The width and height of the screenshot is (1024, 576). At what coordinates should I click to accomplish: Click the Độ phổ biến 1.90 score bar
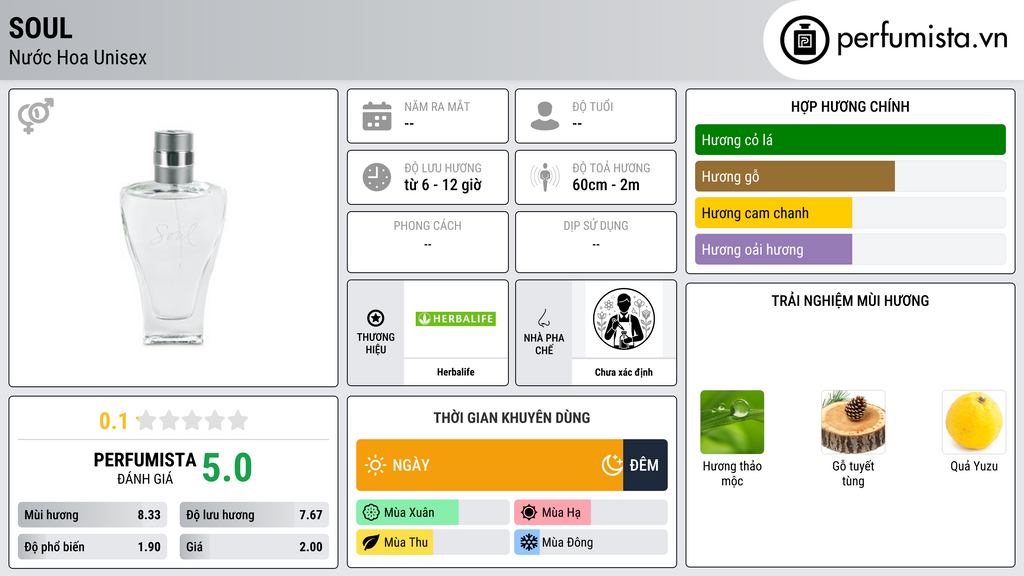pos(93,547)
